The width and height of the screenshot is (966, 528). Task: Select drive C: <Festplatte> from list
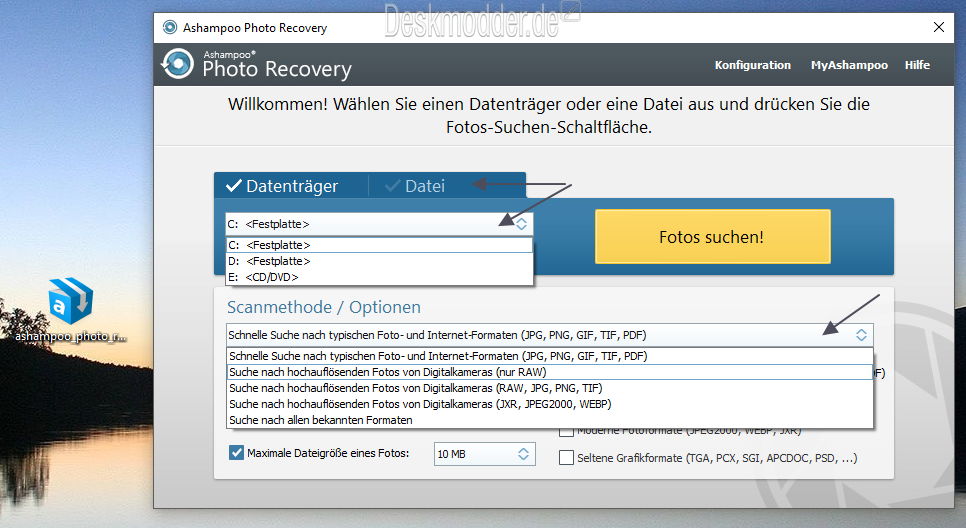tap(379, 245)
